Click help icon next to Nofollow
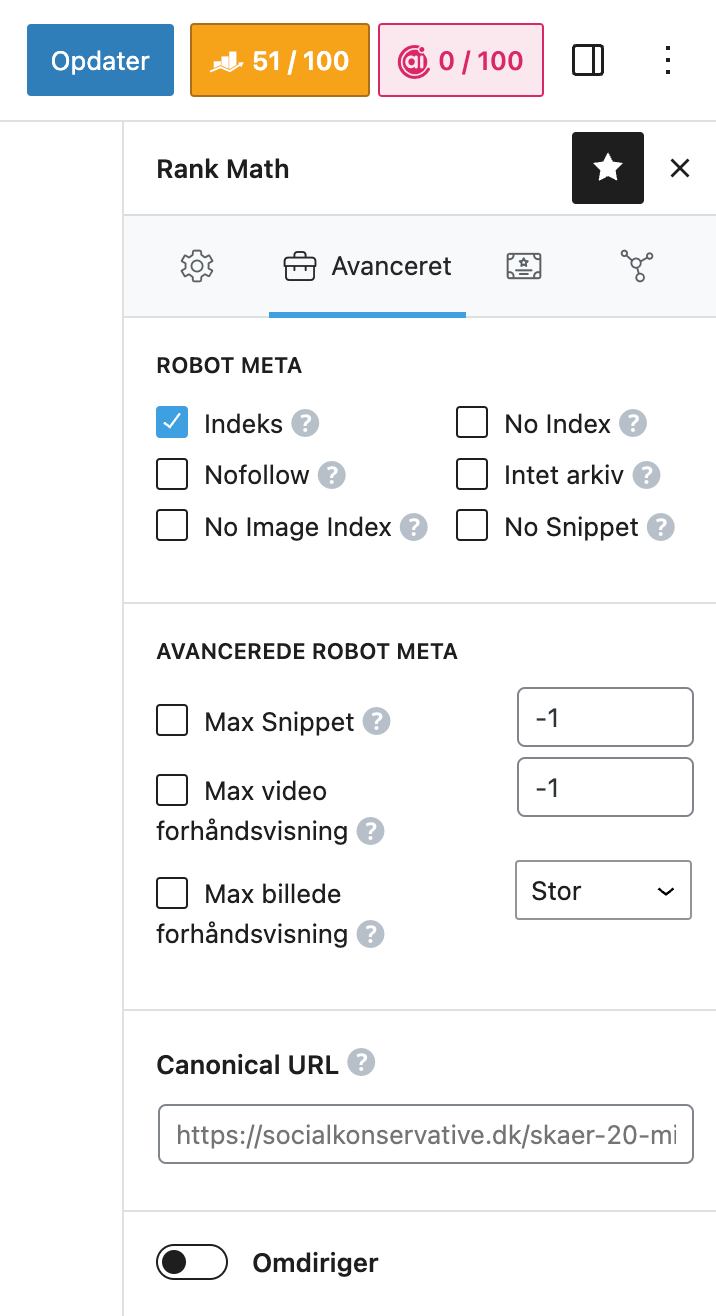This screenshot has width=716, height=1316. click(x=331, y=475)
